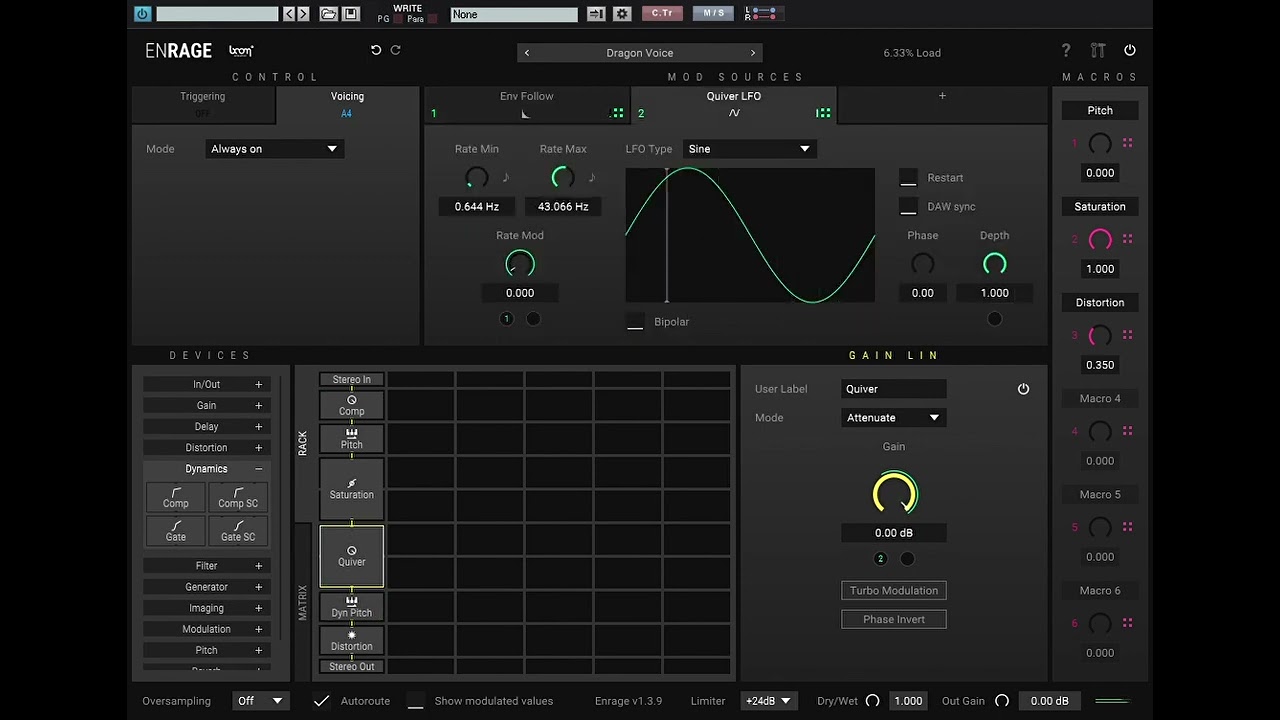
Task: Select the Gate SC device icon
Action: coord(238,530)
